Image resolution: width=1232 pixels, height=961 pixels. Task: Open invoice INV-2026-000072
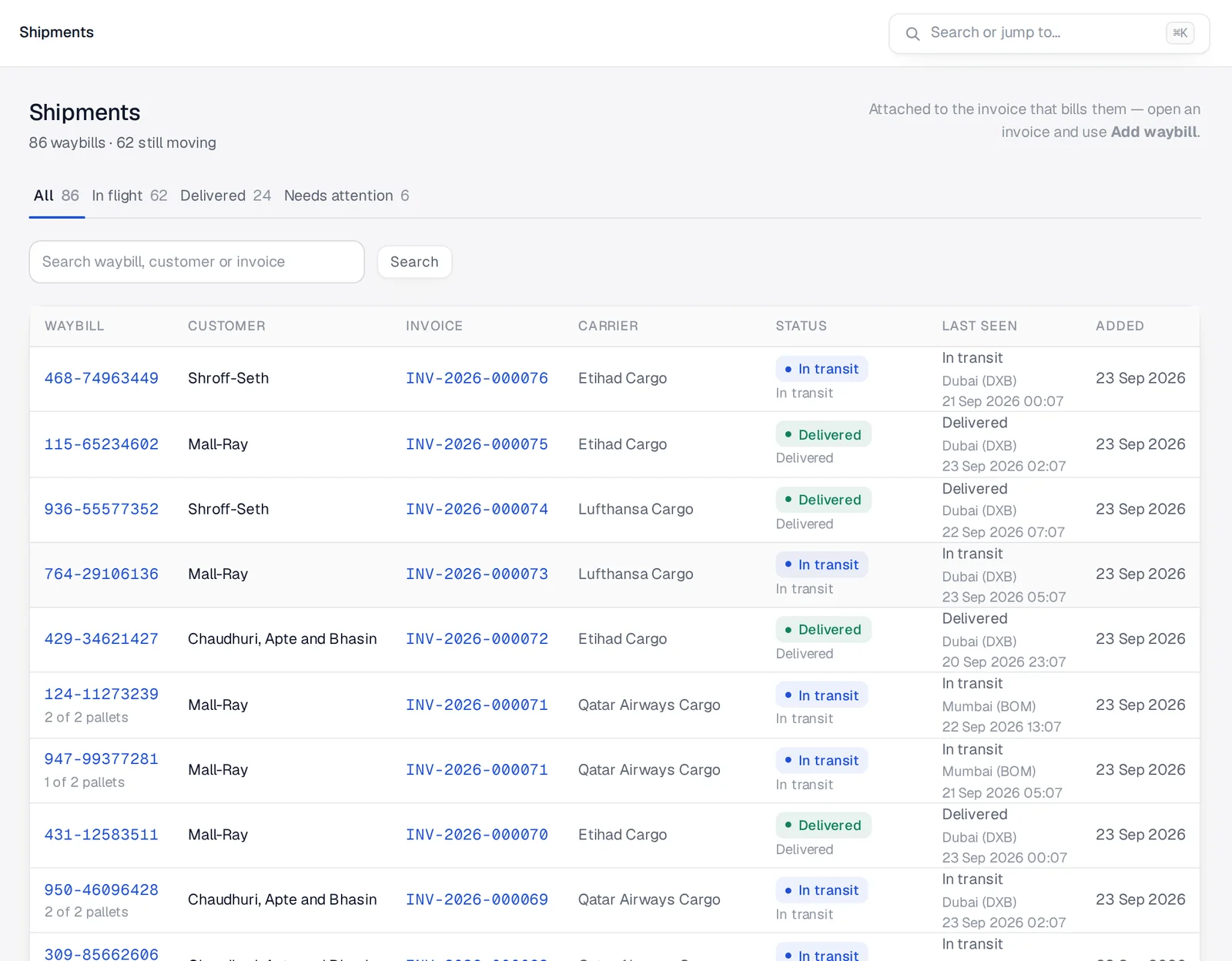point(477,638)
